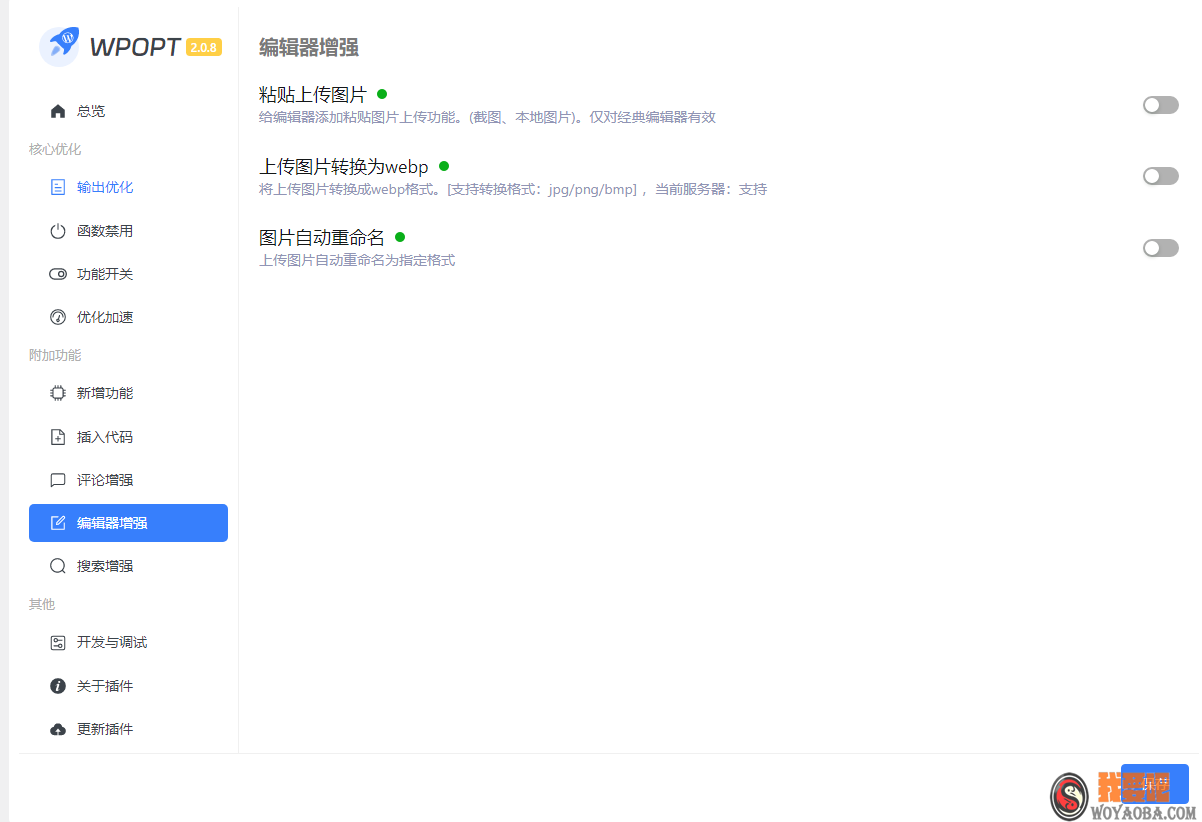This screenshot has width=1202, height=822.
Task: Enable the 粘贴上传图片 toggle
Action: (1160, 104)
